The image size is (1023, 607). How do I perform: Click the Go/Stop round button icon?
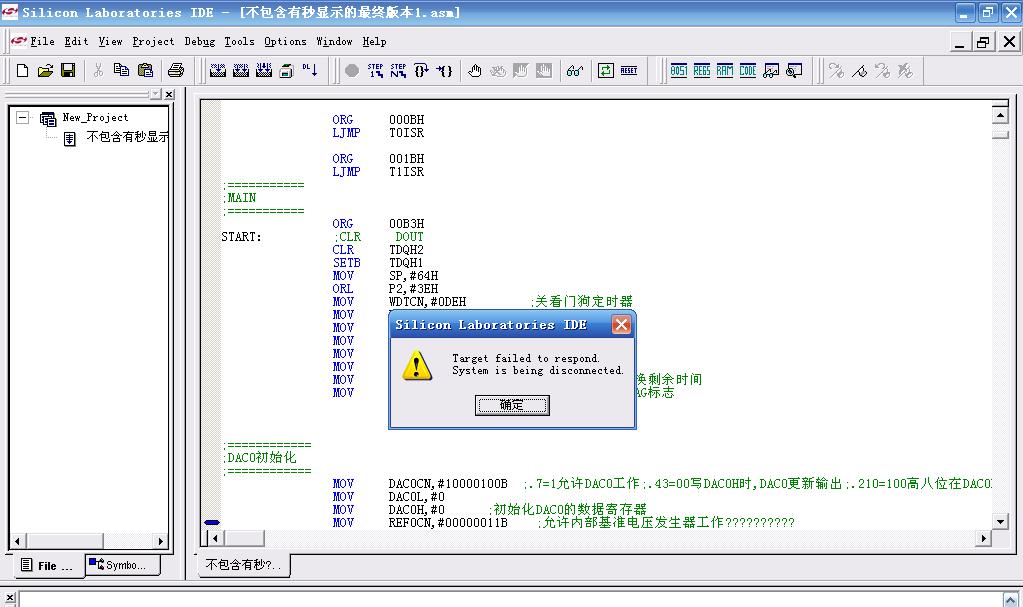point(352,70)
